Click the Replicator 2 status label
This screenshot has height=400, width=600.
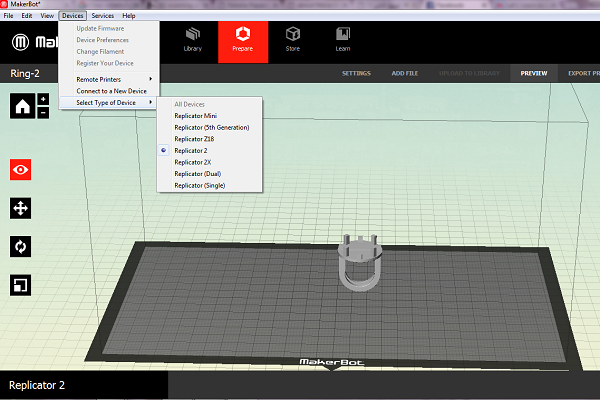click(x=37, y=385)
